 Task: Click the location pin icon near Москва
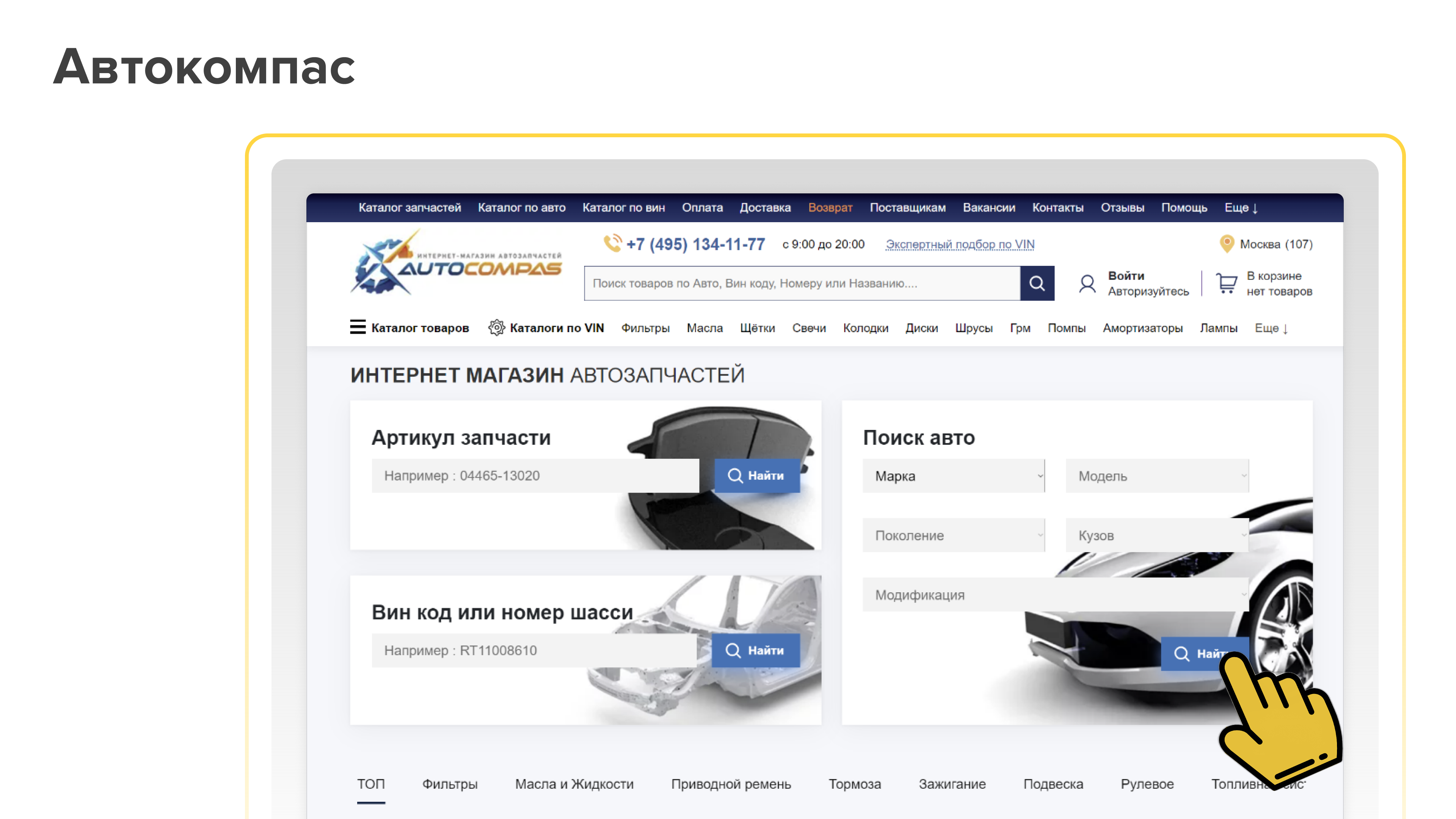[x=1227, y=243]
